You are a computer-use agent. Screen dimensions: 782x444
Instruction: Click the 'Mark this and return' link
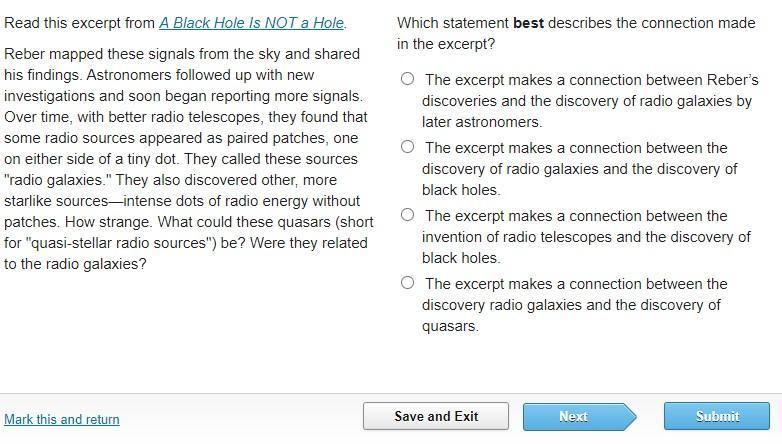pyautogui.click(x=62, y=419)
